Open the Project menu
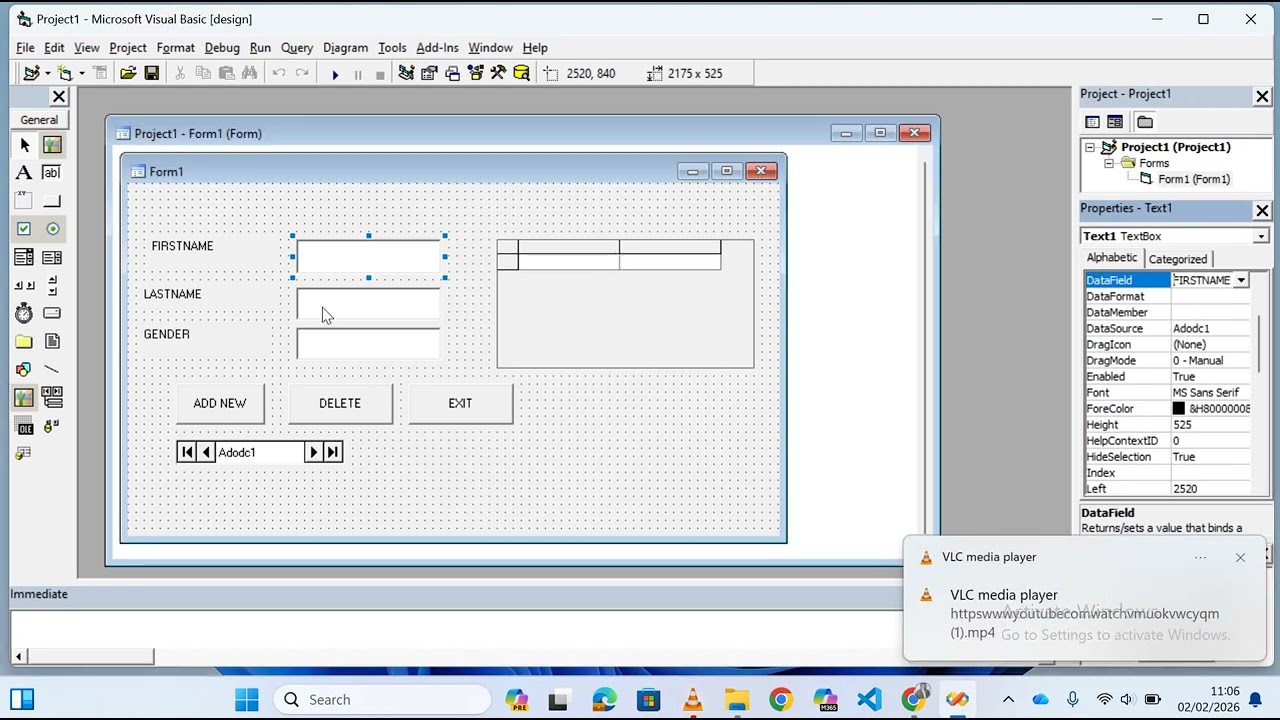This screenshot has height=720, width=1280. tap(128, 48)
